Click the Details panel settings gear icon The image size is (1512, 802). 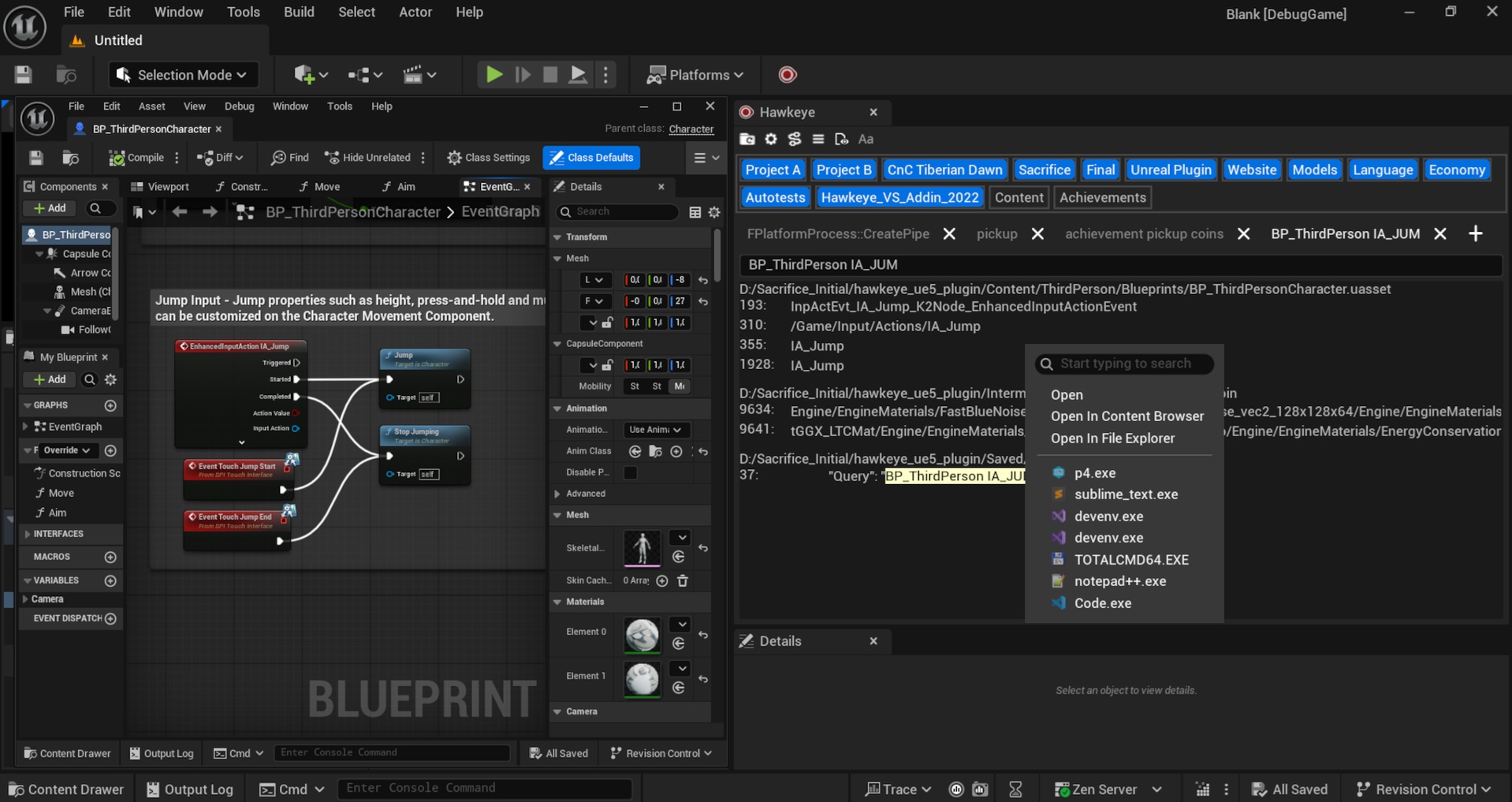click(x=714, y=212)
